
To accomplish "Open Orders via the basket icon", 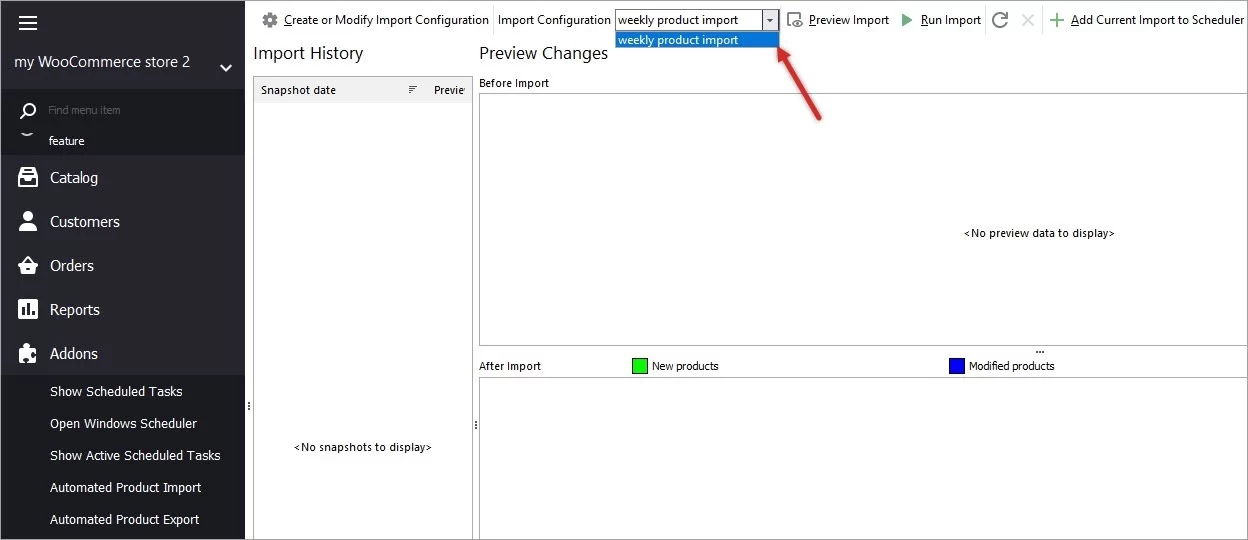I will (x=28, y=266).
